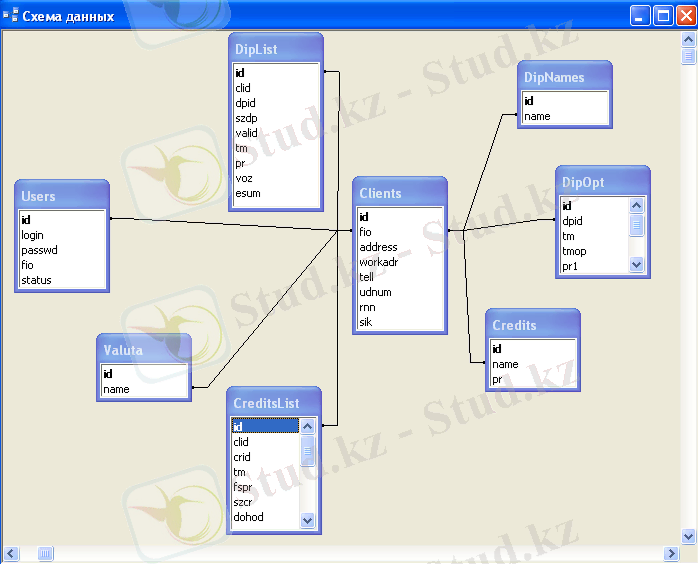Select the workadr field in Clients
Image resolution: width=698 pixels, height=564 pixels.
378,262
